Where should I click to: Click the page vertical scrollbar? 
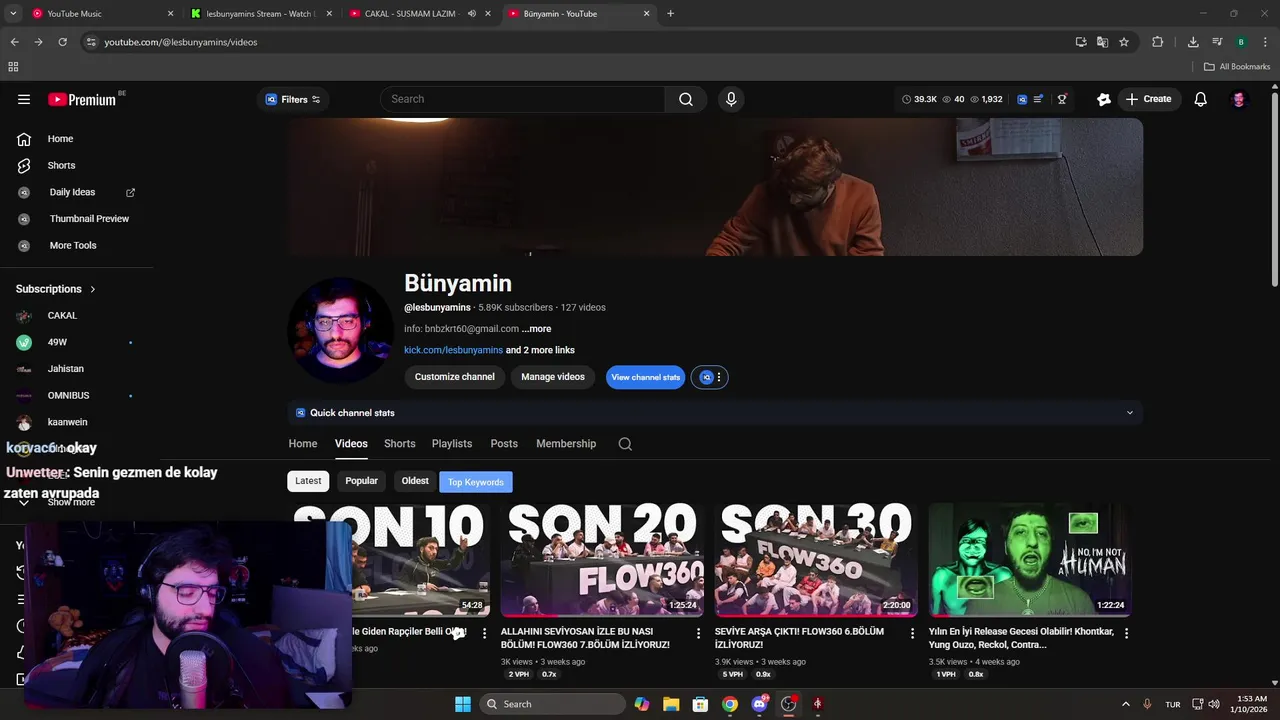(x=1274, y=190)
